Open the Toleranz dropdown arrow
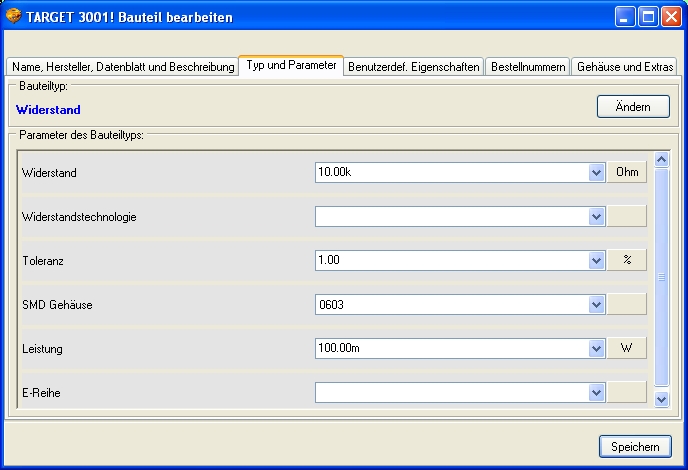Image resolution: width=688 pixels, height=470 pixels. pos(597,260)
